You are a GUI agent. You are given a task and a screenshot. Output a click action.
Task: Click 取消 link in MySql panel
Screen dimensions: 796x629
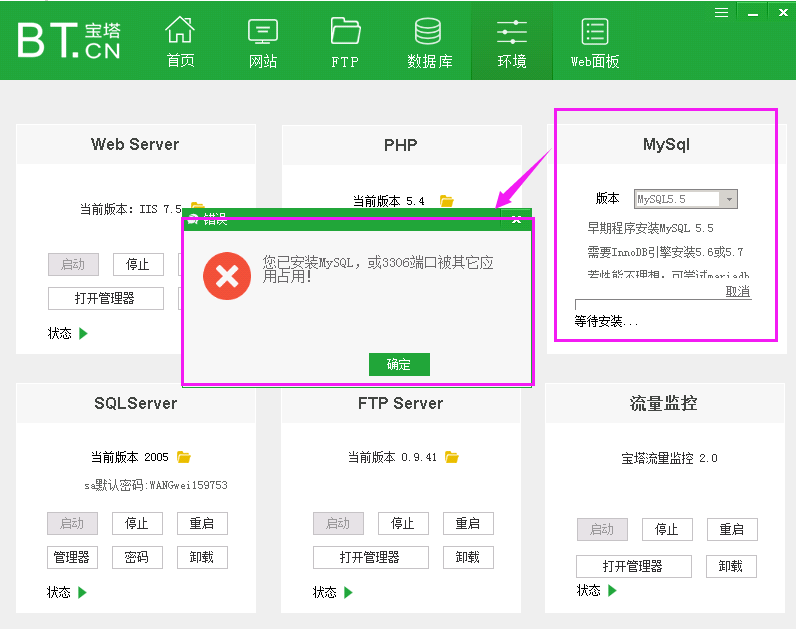[x=738, y=291]
